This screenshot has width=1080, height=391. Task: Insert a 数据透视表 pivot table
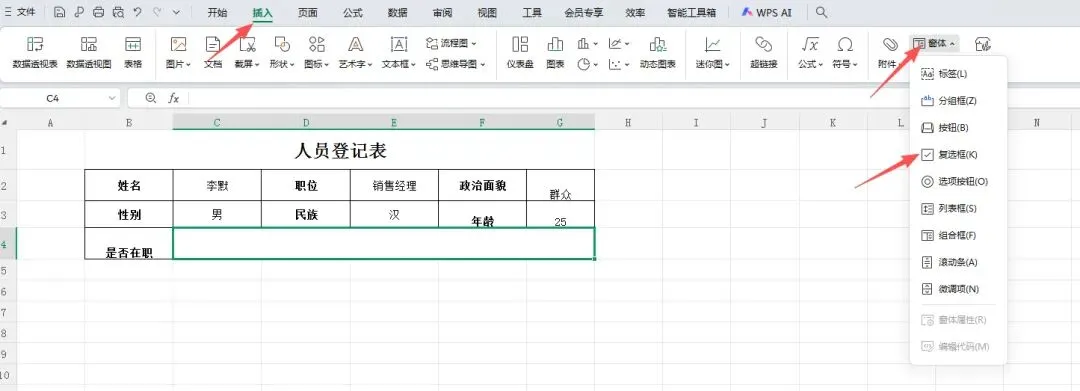point(35,53)
